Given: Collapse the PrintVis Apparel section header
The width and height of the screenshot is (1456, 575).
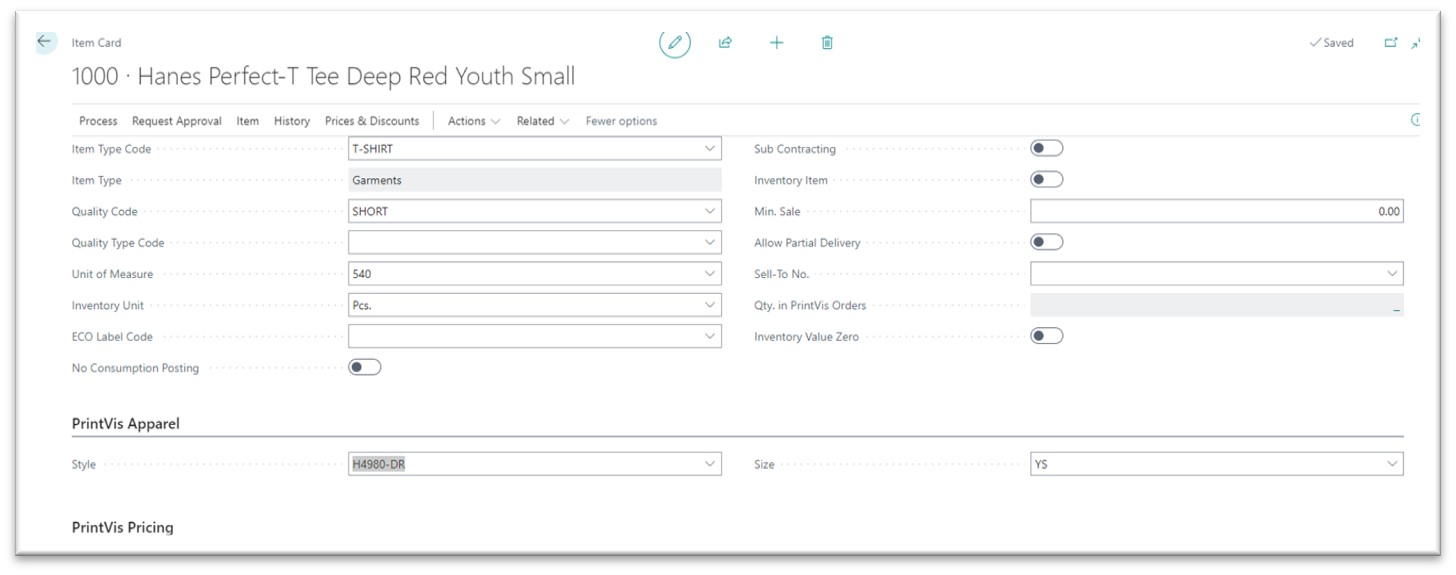Looking at the screenshot, I should pyautogui.click(x=126, y=424).
